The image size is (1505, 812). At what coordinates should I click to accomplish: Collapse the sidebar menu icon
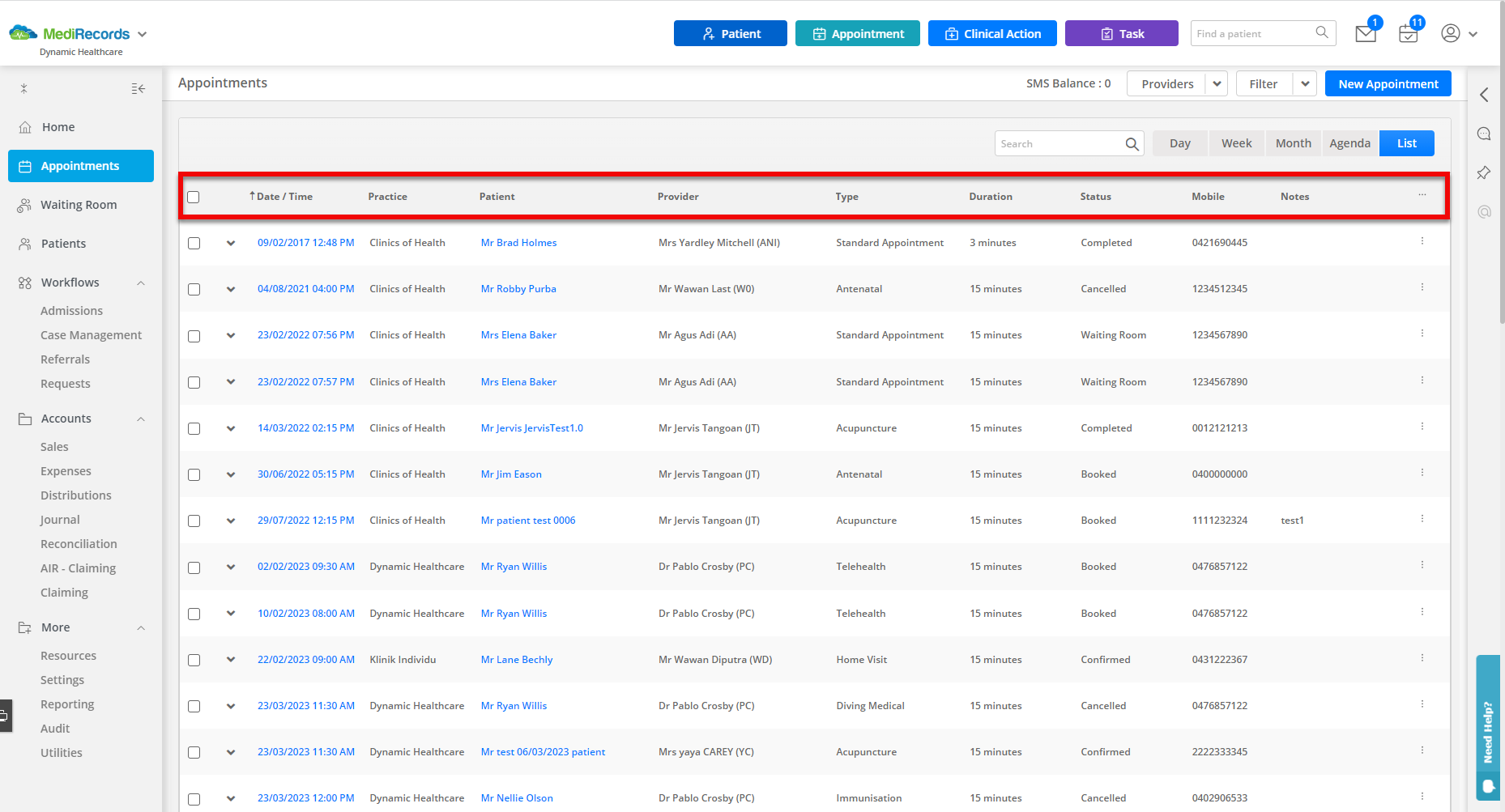pos(139,89)
